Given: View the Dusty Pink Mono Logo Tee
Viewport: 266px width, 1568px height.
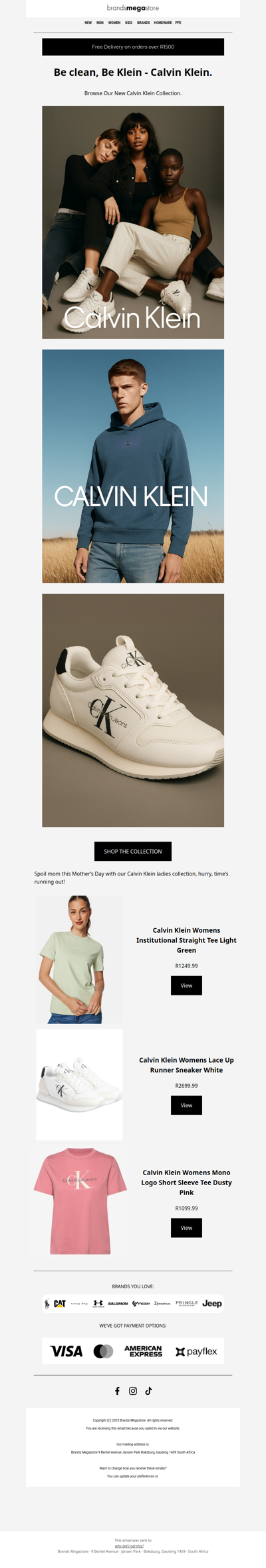Looking at the screenshot, I should tap(186, 1228).
